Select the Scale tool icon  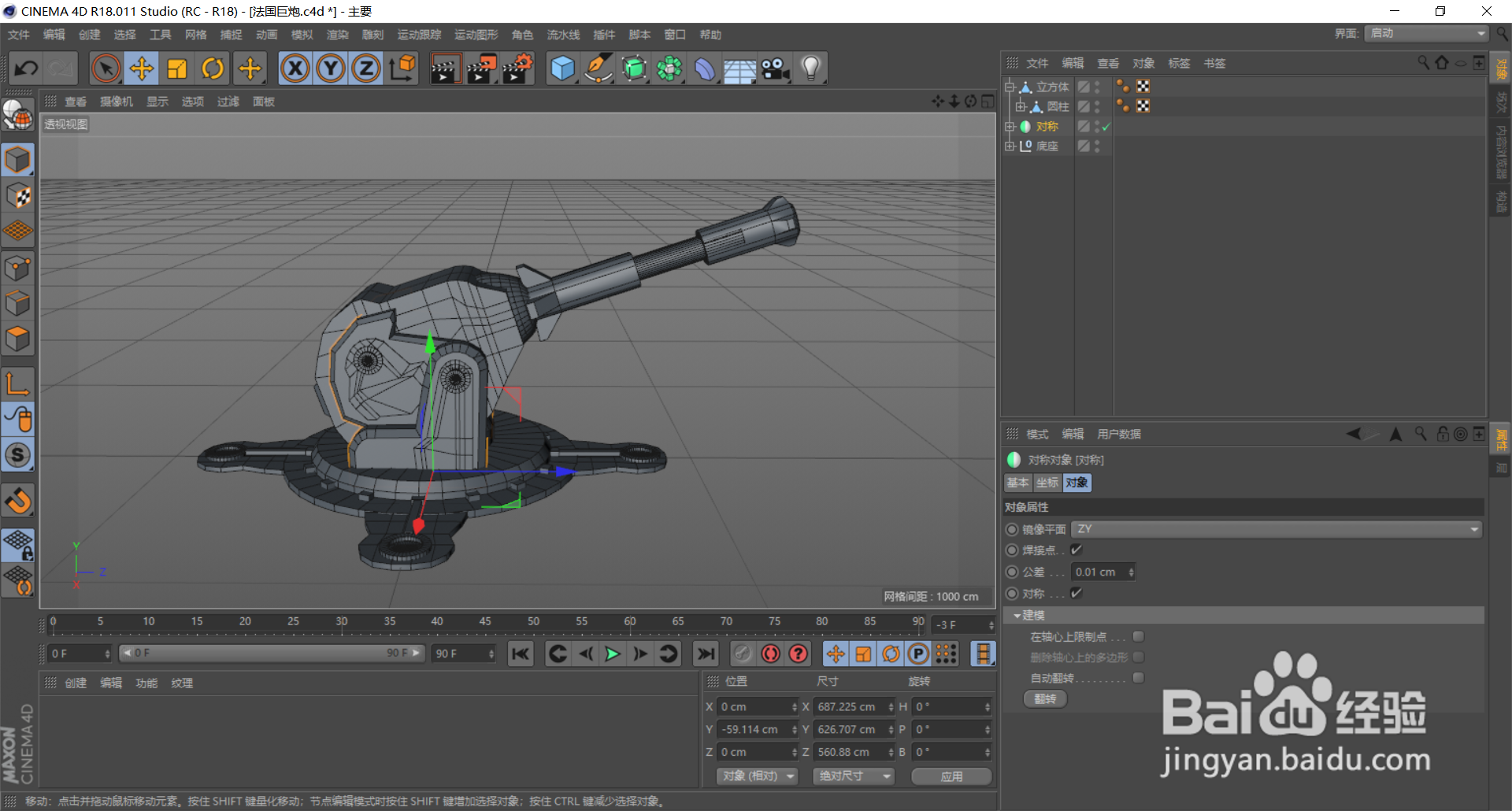click(177, 69)
